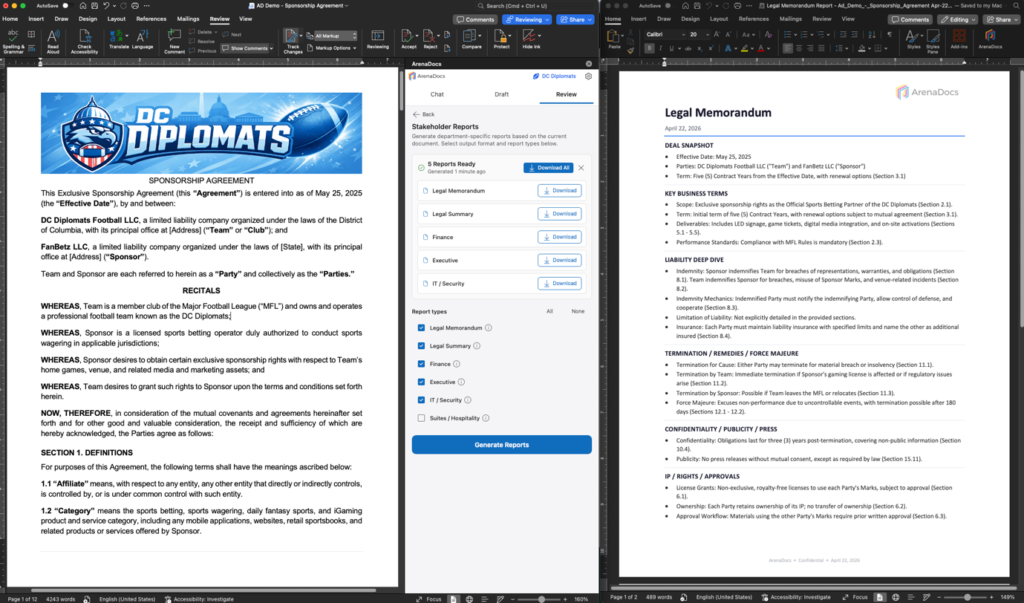The height and width of the screenshot is (603, 1024).
Task: Click the ArenaDocs panel settings gear
Action: coord(588,76)
